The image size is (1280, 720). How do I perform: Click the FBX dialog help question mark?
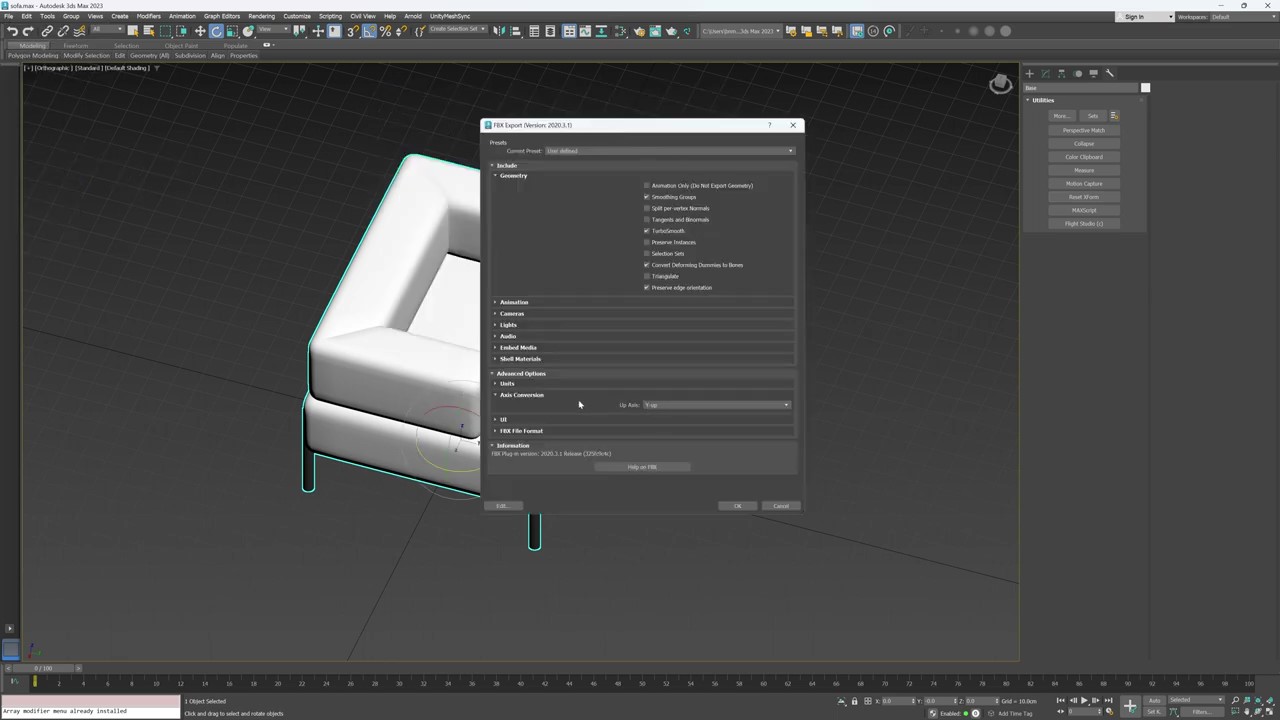769,125
